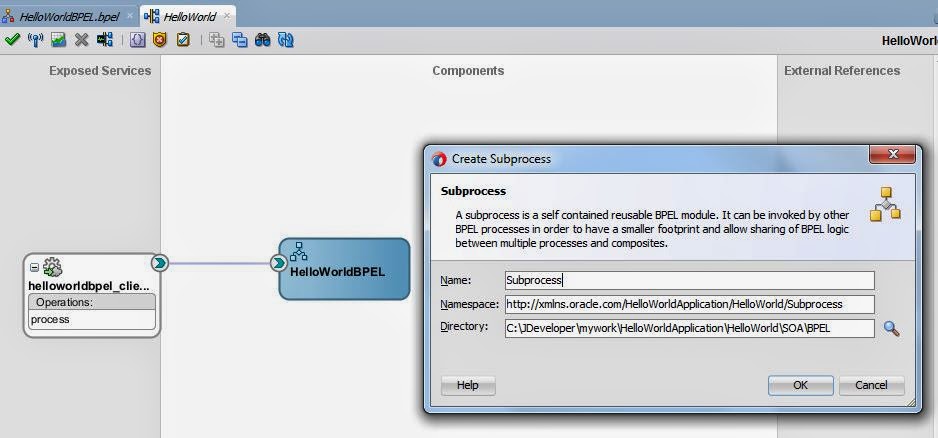Image resolution: width=938 pixels, height=438 pixels.
Task: Click the BPEL flow icon in HelloWorldBPEL
Action: tap(298, 252)
